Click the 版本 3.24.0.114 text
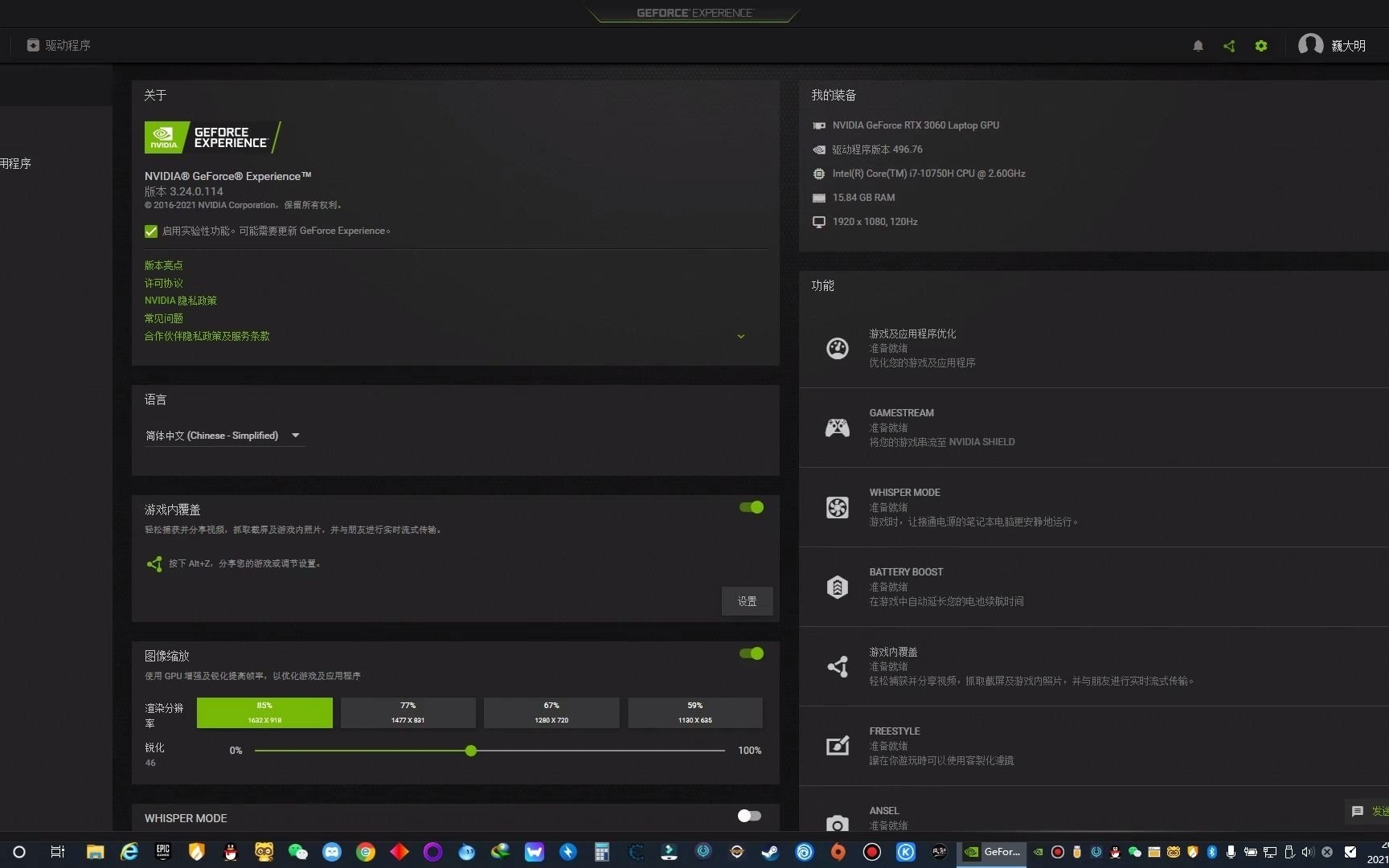Viewport: 1389px width, 868px height. point(184,191)
